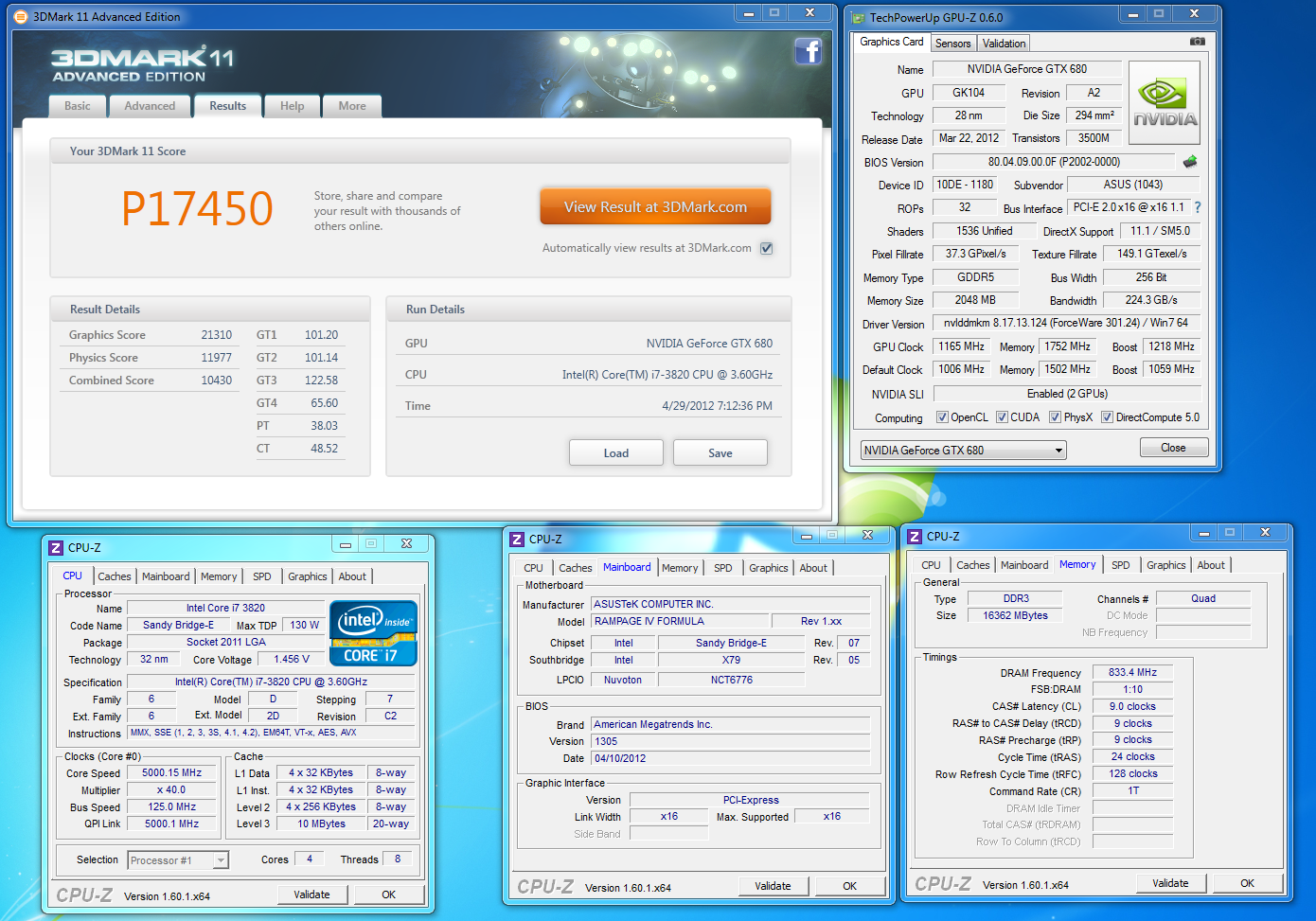The width and height of the screenshot is (1316, 921).
Task: Open Memory tab in CPU-Z Mainboard window
Action: tap(680, 568)
